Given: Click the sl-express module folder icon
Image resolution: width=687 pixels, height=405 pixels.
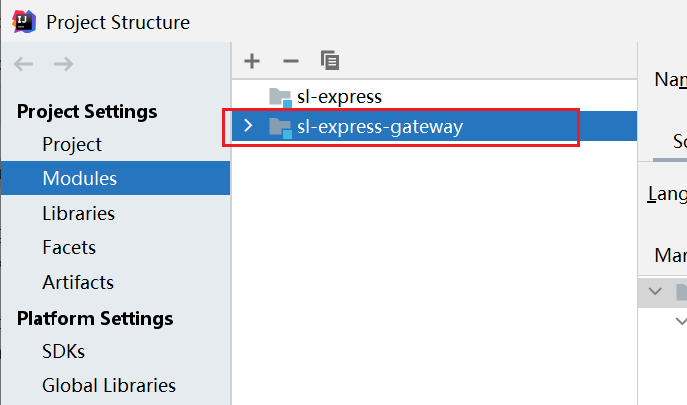Looking at the screenshot, I should pos(280,97).
